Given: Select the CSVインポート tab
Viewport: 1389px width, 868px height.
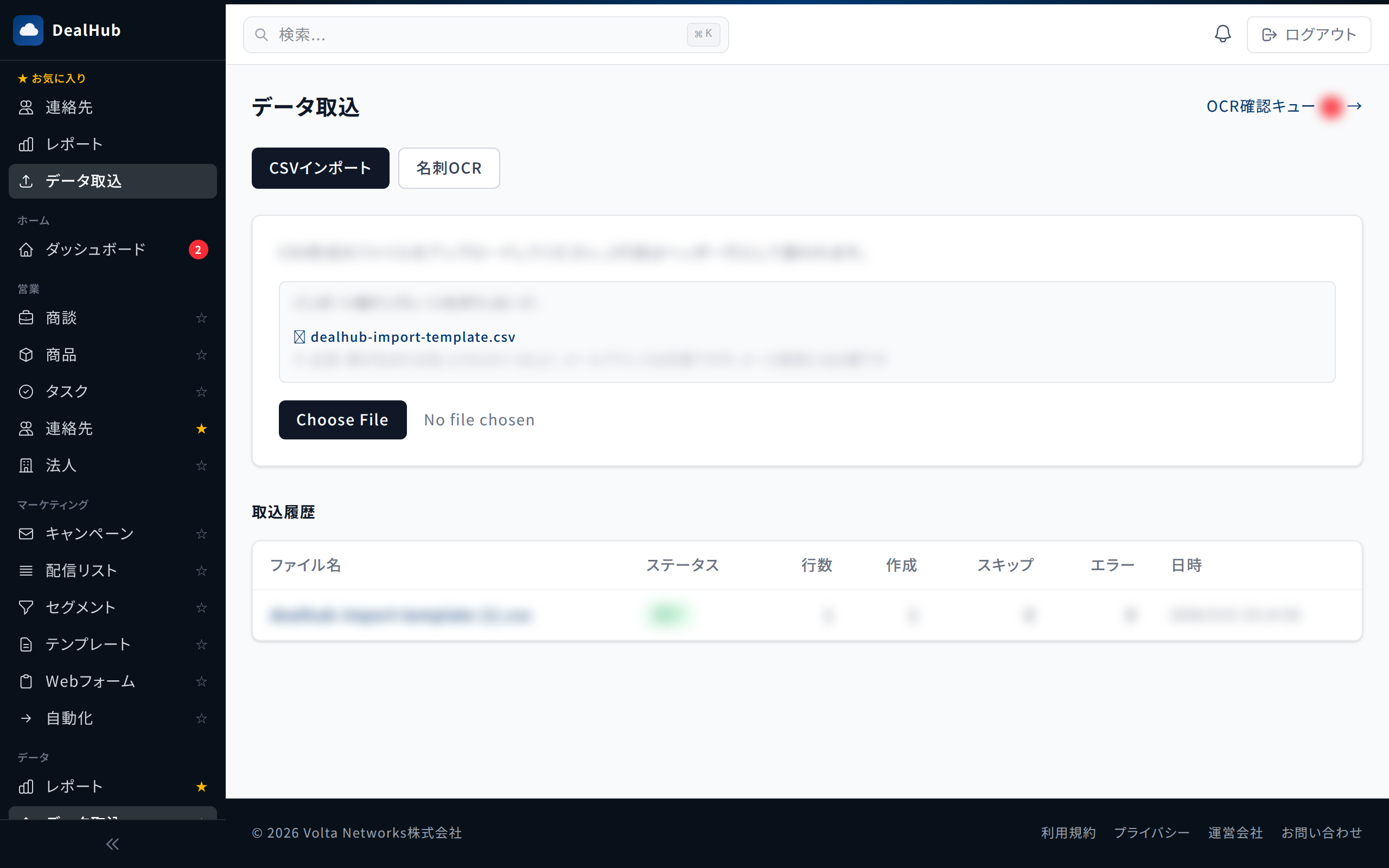Looking at the screenshot, I should pyautogui.click(x=320, y=168).
